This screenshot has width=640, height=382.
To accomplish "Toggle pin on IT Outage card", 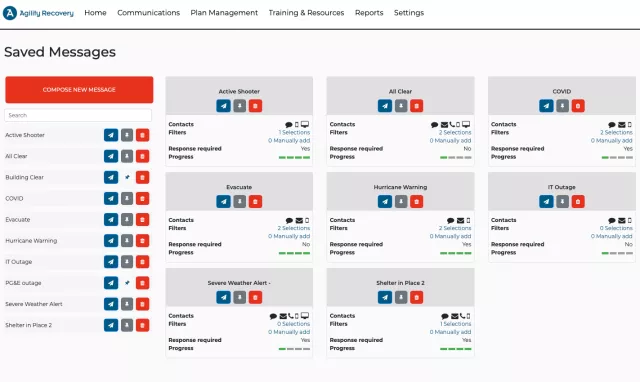I will [x=562, y=202].
